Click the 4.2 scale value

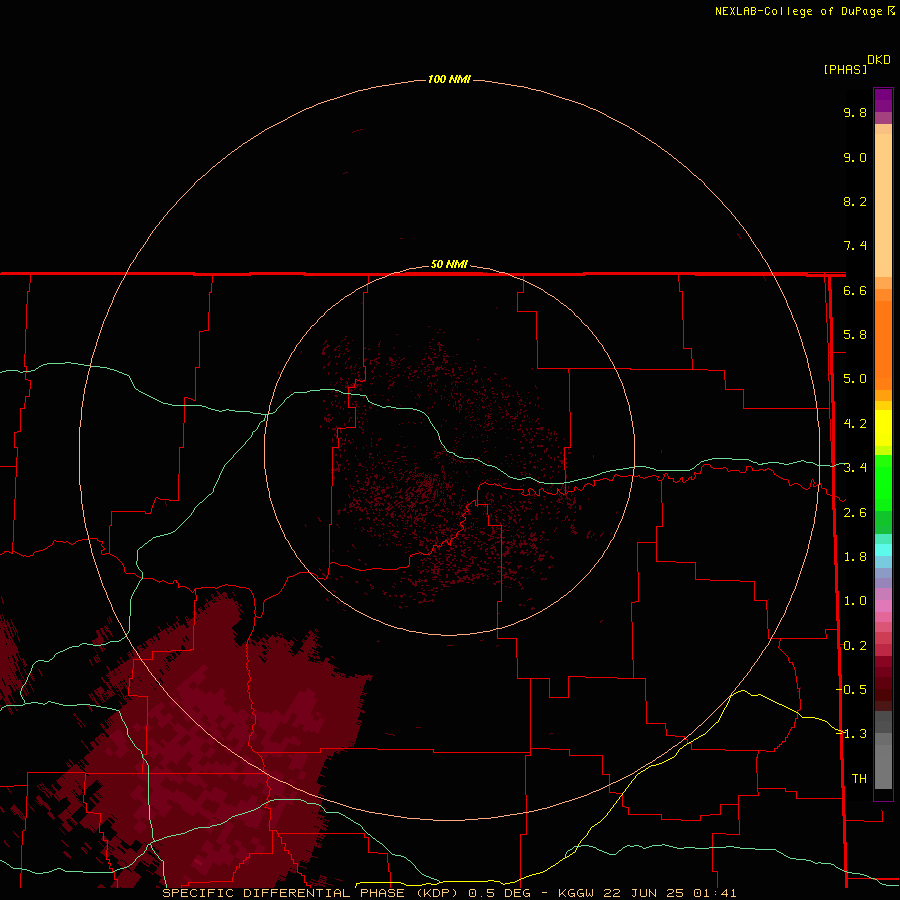coord(855,424)
